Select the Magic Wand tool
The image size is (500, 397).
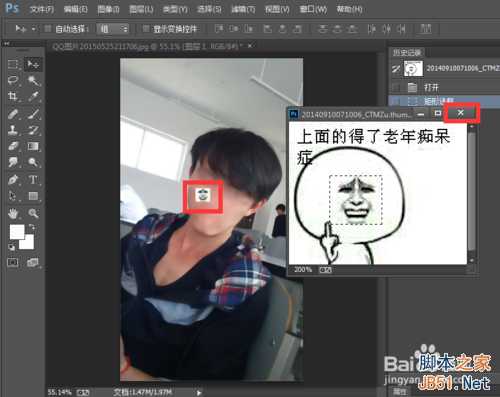tap(33, 80)
